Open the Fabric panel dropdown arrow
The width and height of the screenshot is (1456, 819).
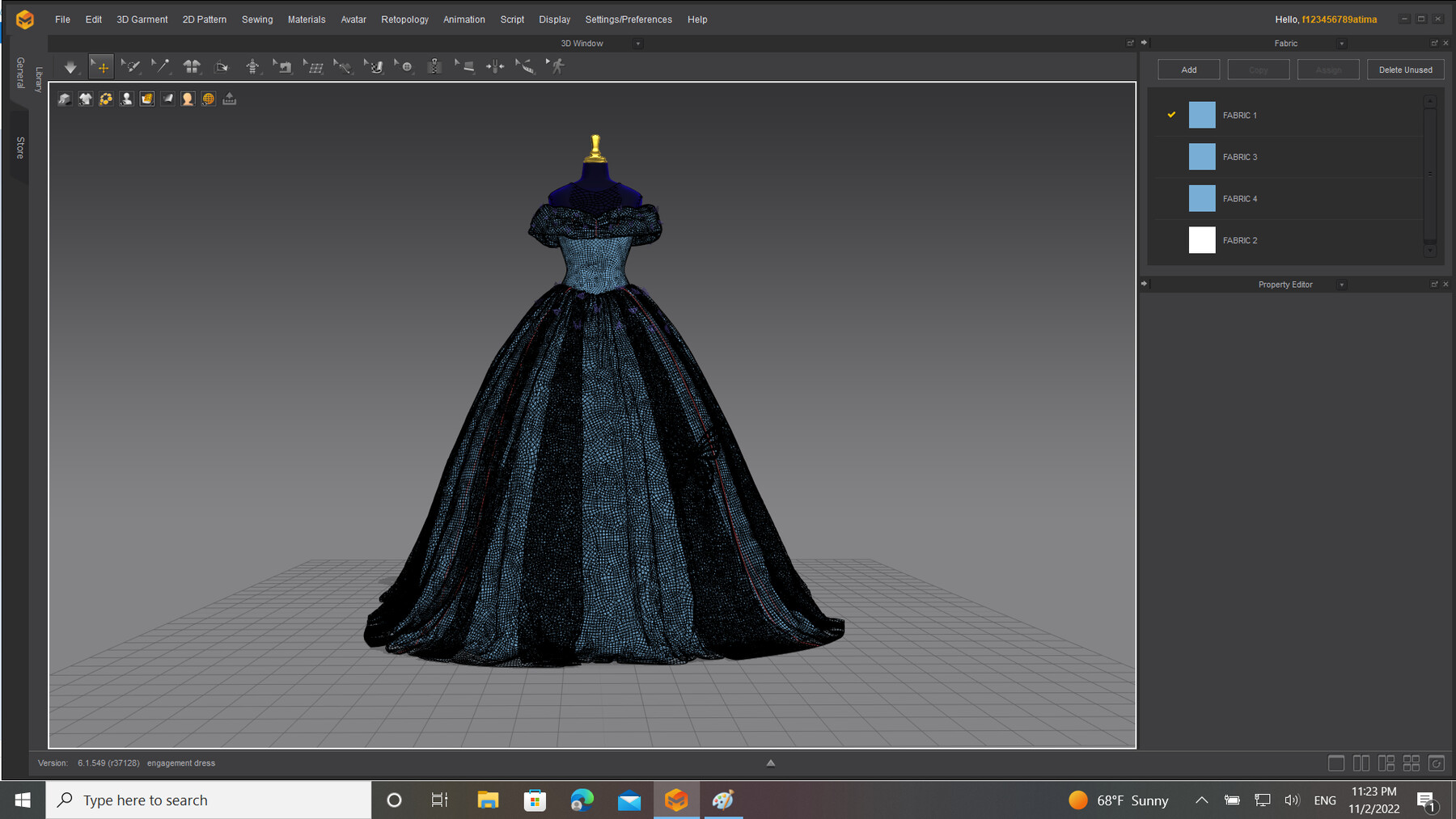(1342, 43)
